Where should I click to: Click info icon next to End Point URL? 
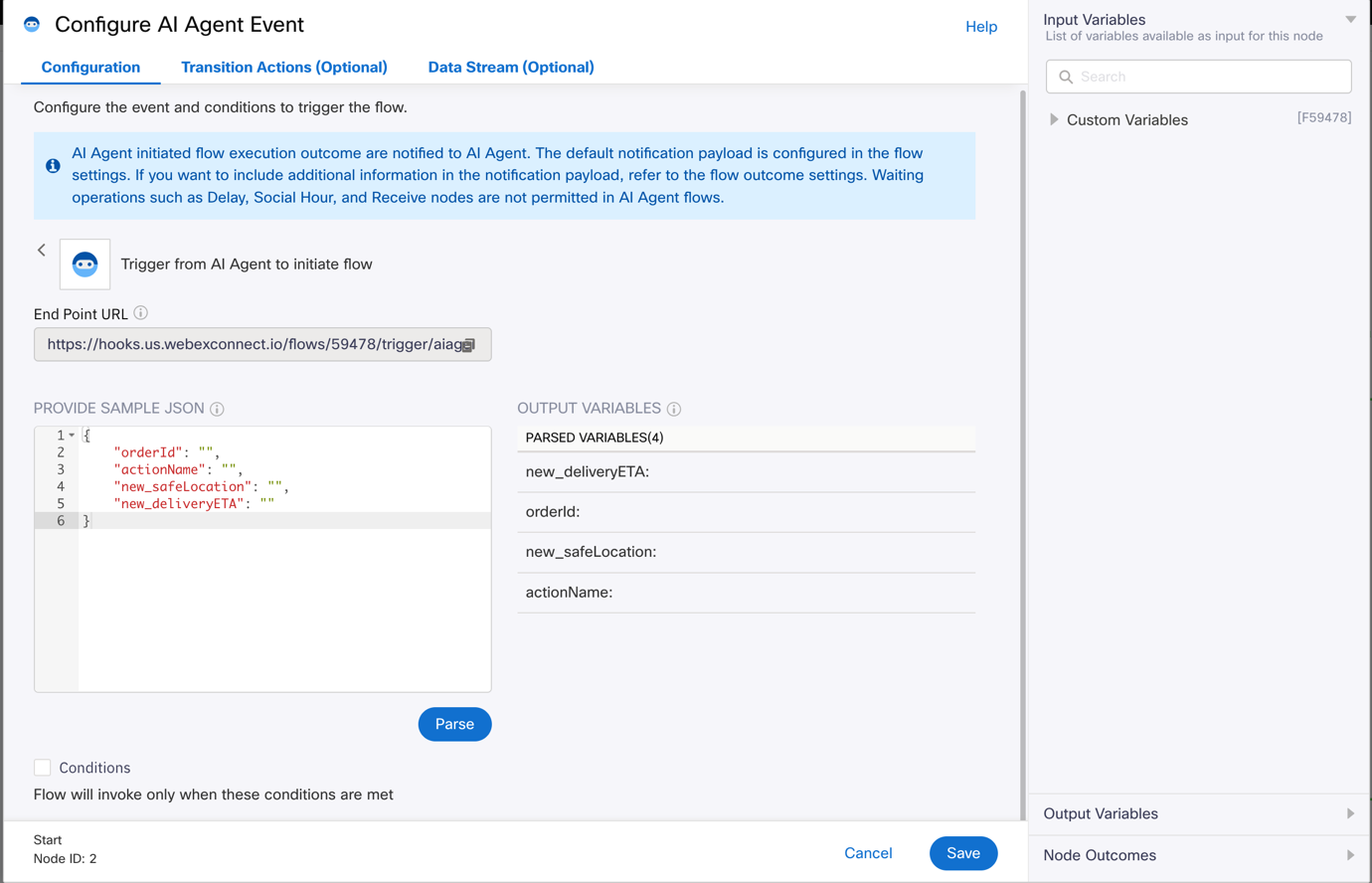(x=141, y=313)
